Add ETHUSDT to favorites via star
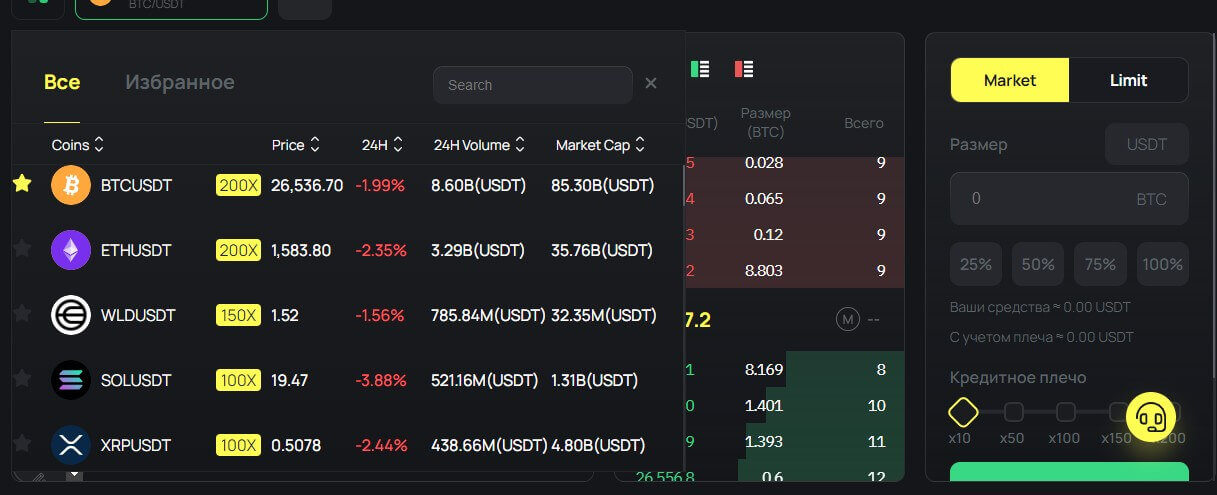1217x495 pixels. (x=22, y=249)
